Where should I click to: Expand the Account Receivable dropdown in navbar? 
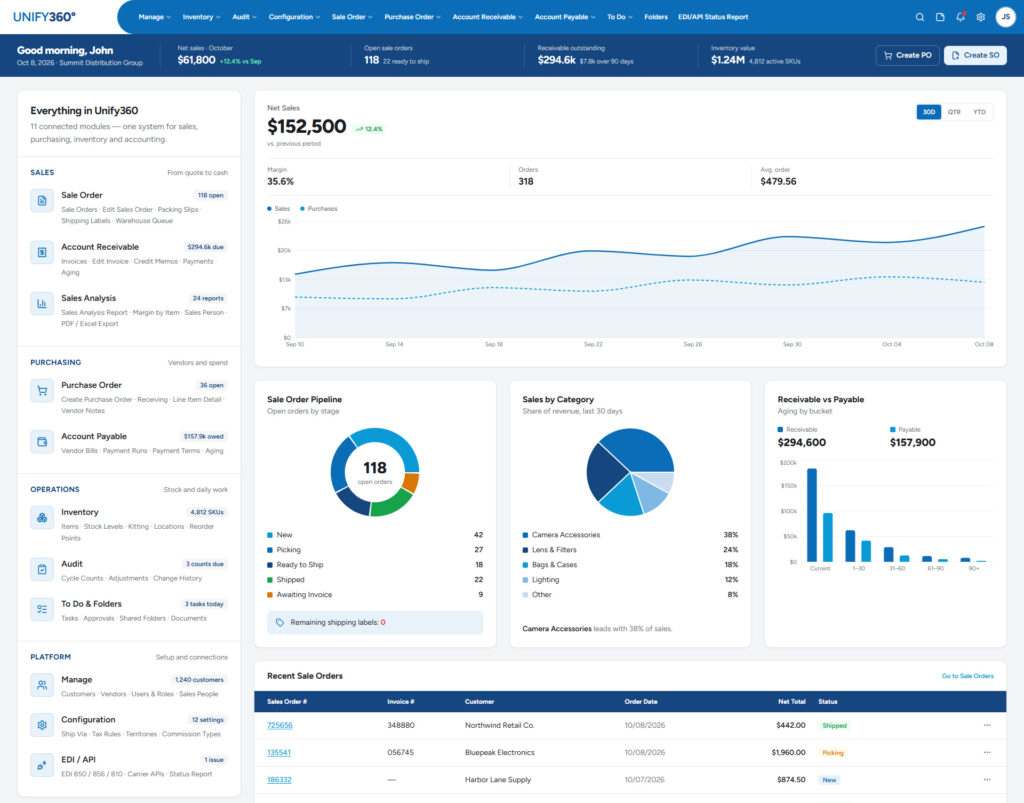487,17
